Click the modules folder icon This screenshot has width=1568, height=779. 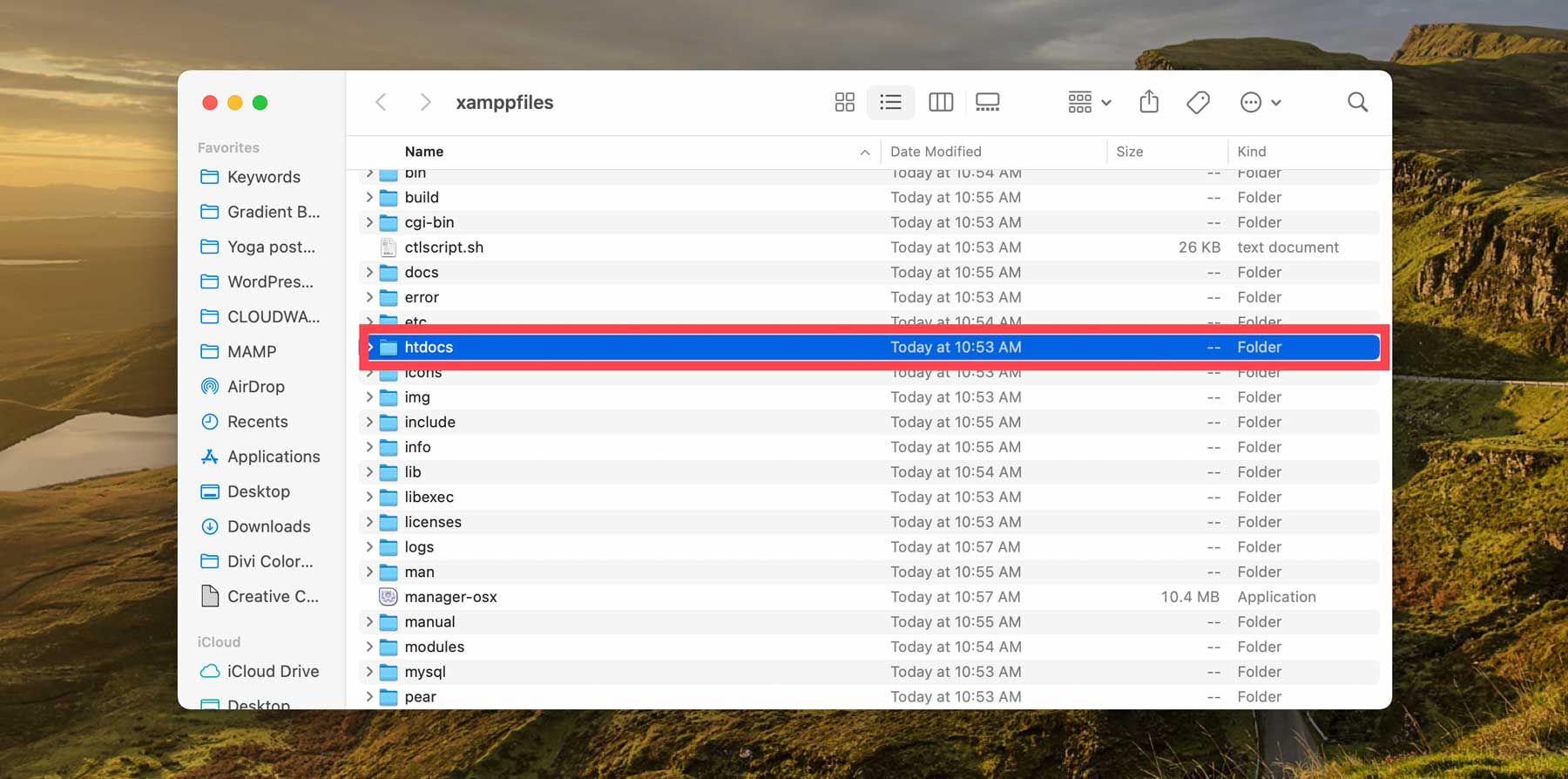(389, 647)
